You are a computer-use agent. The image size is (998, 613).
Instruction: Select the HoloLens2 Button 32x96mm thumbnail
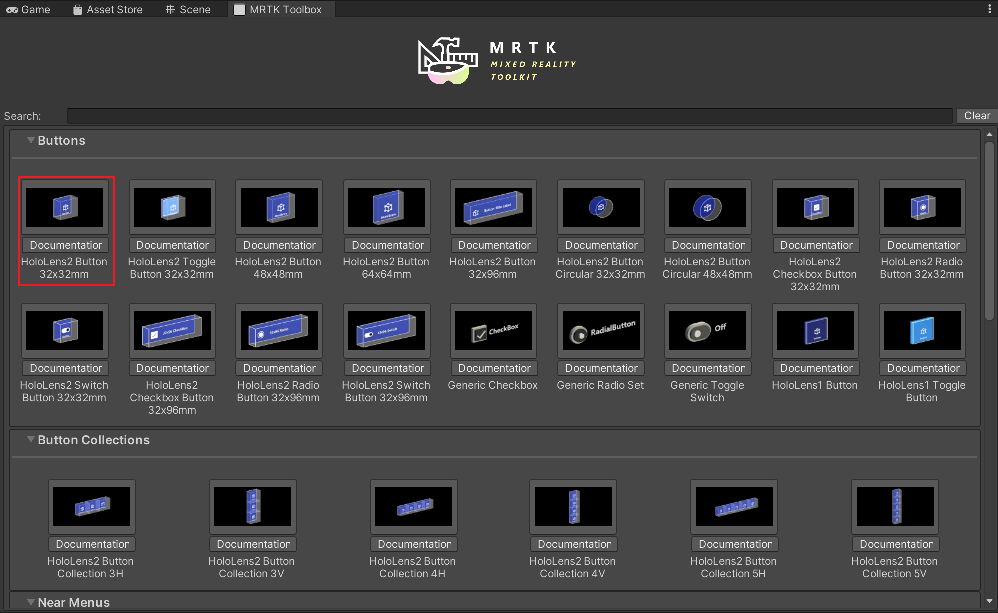tap(494, 207)
